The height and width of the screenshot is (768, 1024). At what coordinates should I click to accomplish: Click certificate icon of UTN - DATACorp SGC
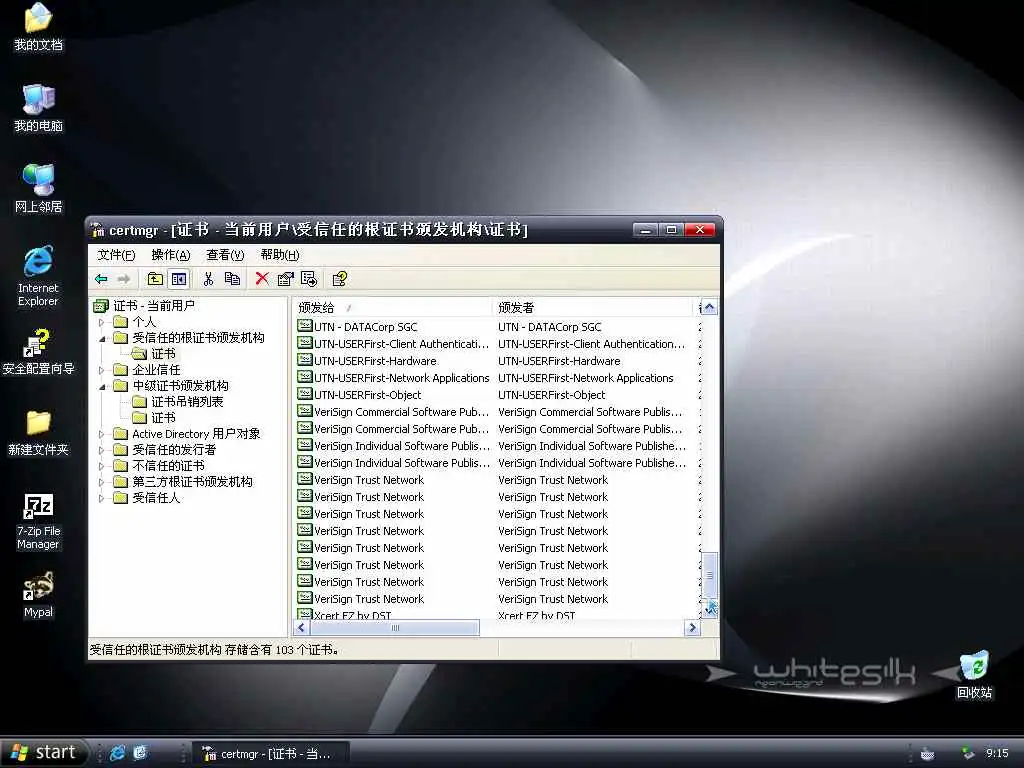(x=304, y=326)
